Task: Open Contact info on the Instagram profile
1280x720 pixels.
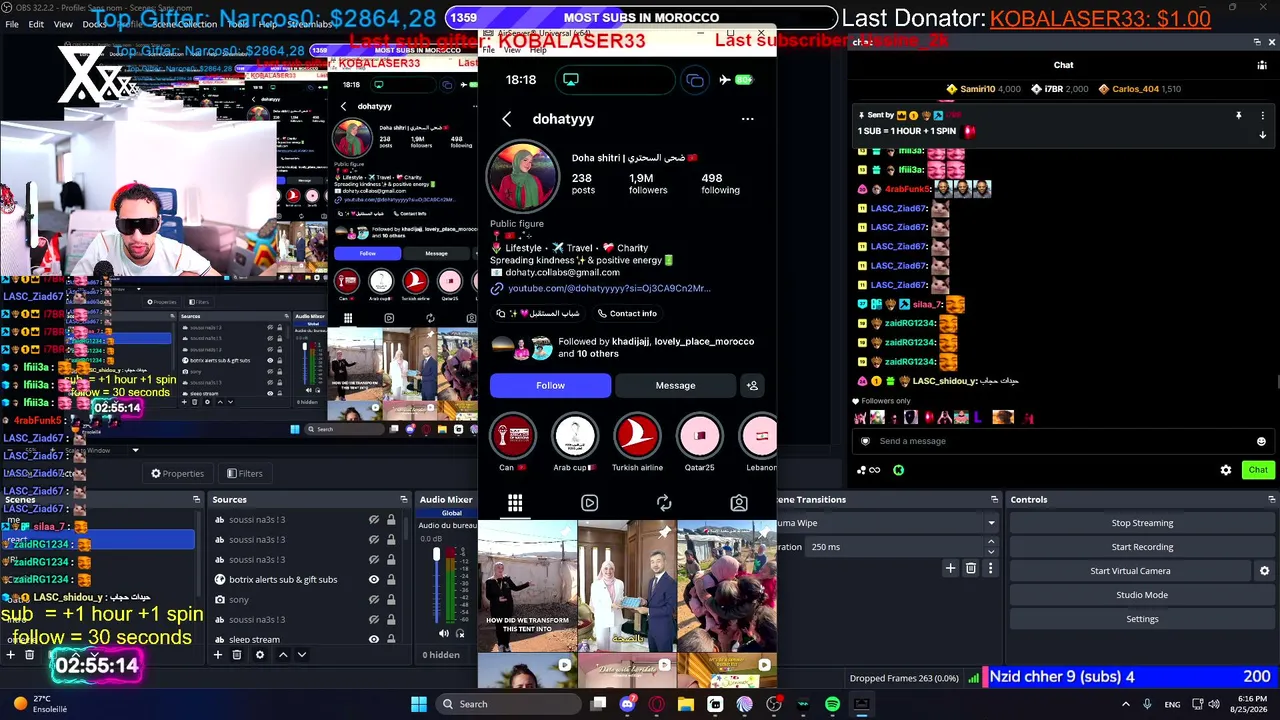Action: (x=627, y=313)
